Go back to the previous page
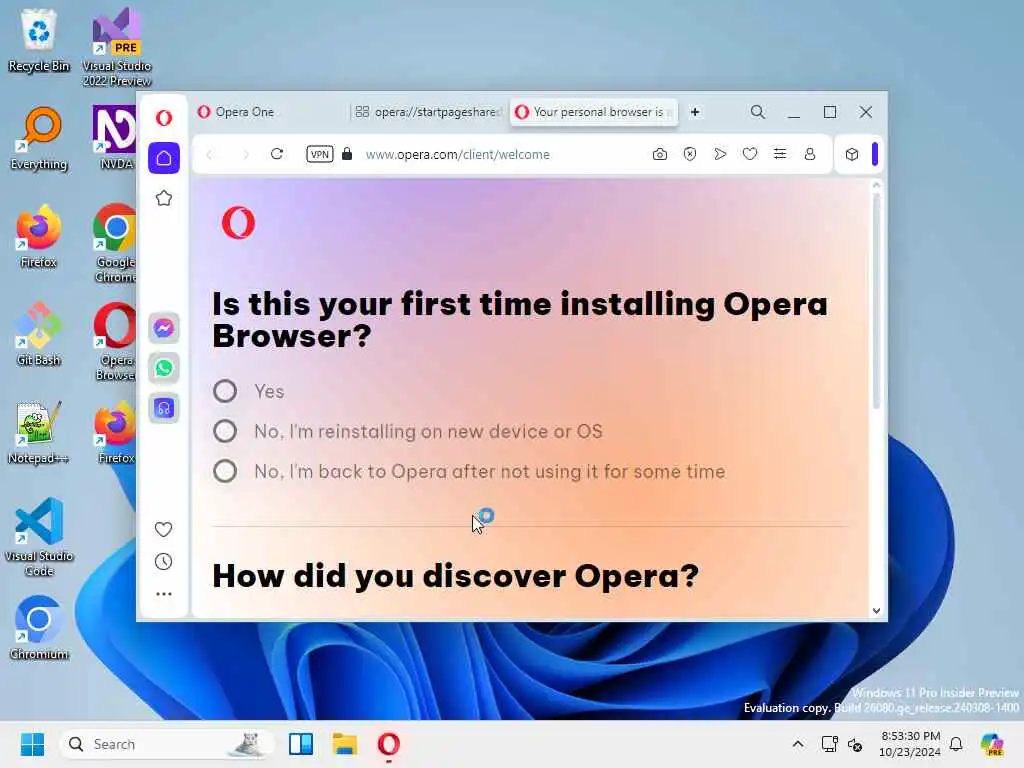1024x768 pixels. point(209,155)
